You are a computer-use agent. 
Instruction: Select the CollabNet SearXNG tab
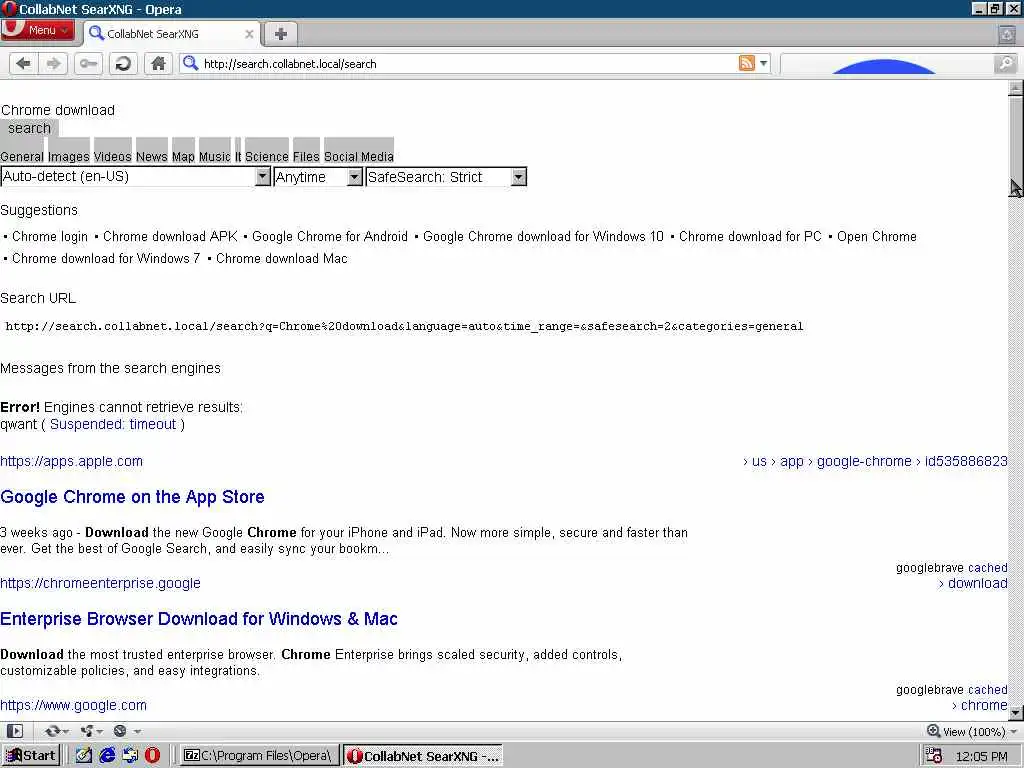pos(172,34)
